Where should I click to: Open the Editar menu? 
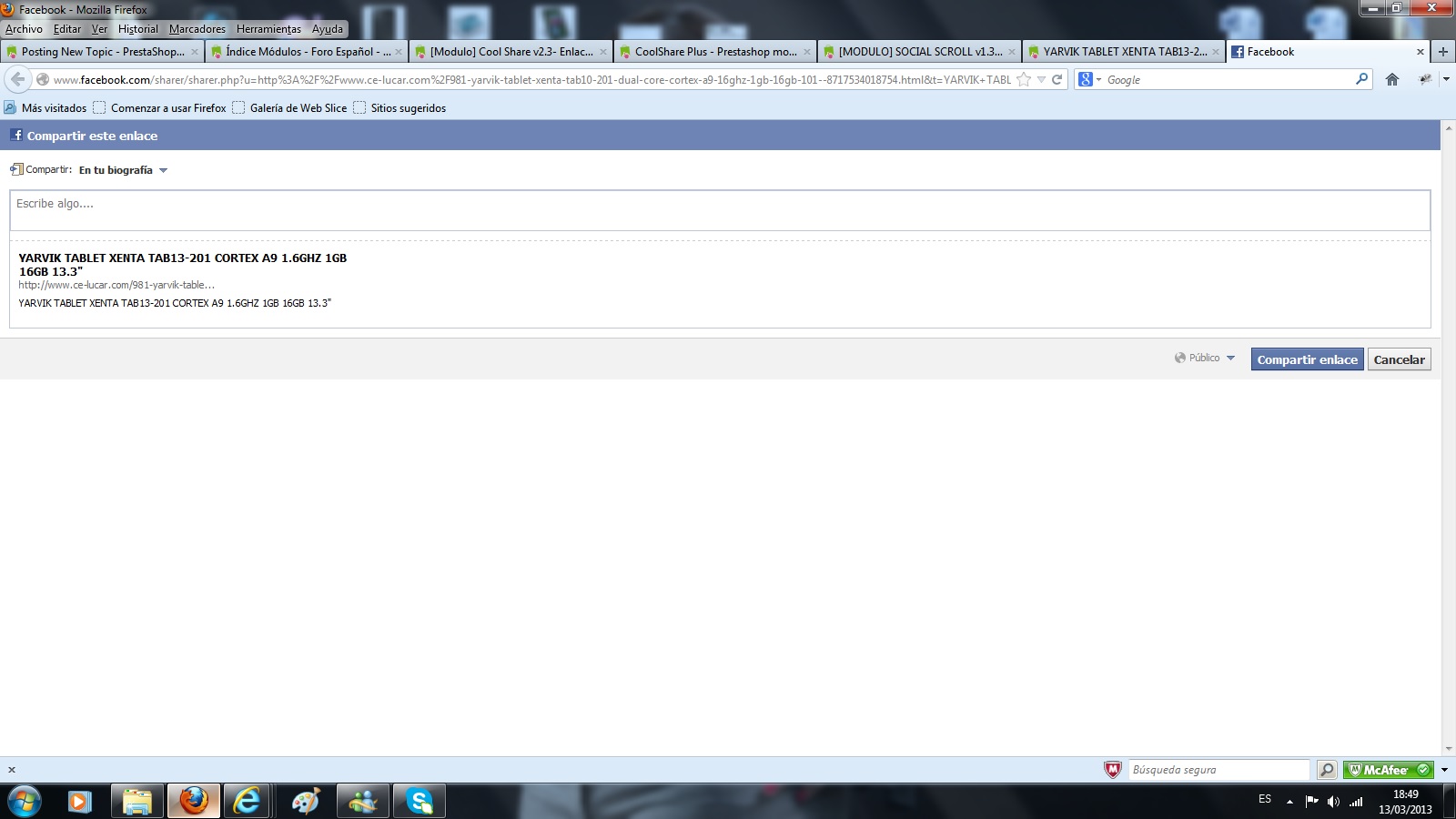[67, 29]
